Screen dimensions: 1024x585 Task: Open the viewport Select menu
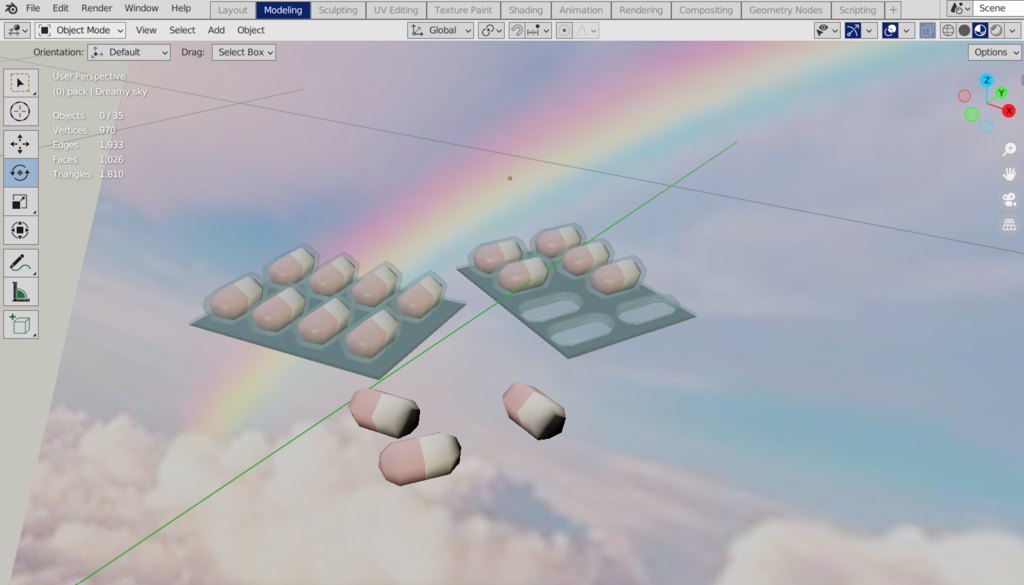click(x=182, y=30)
